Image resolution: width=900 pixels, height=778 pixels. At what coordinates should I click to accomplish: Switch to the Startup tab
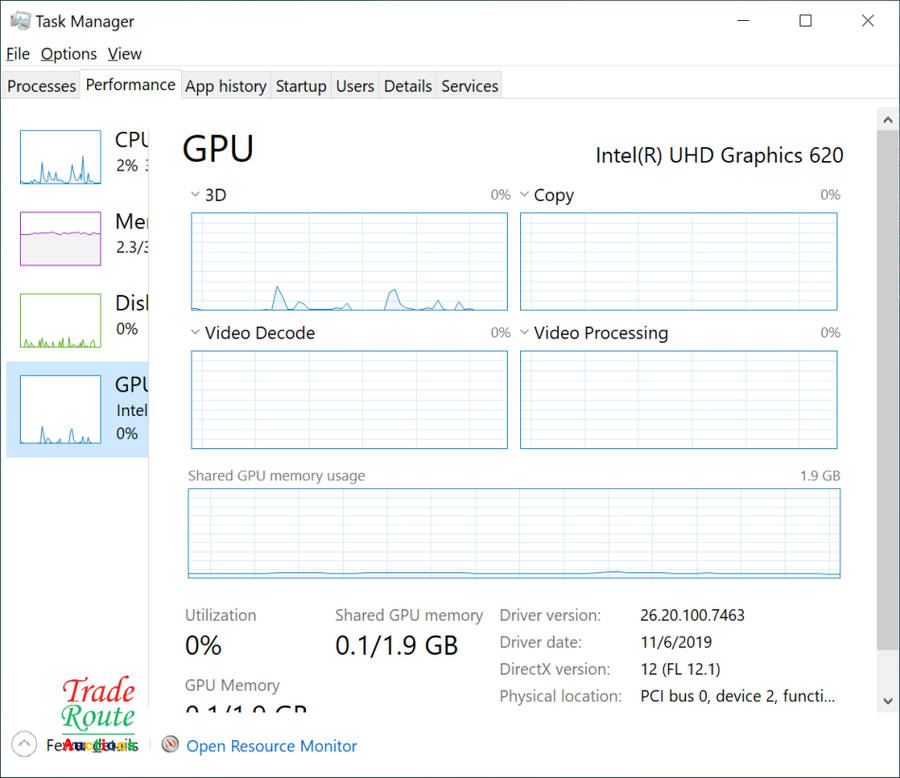pos(301,86)
